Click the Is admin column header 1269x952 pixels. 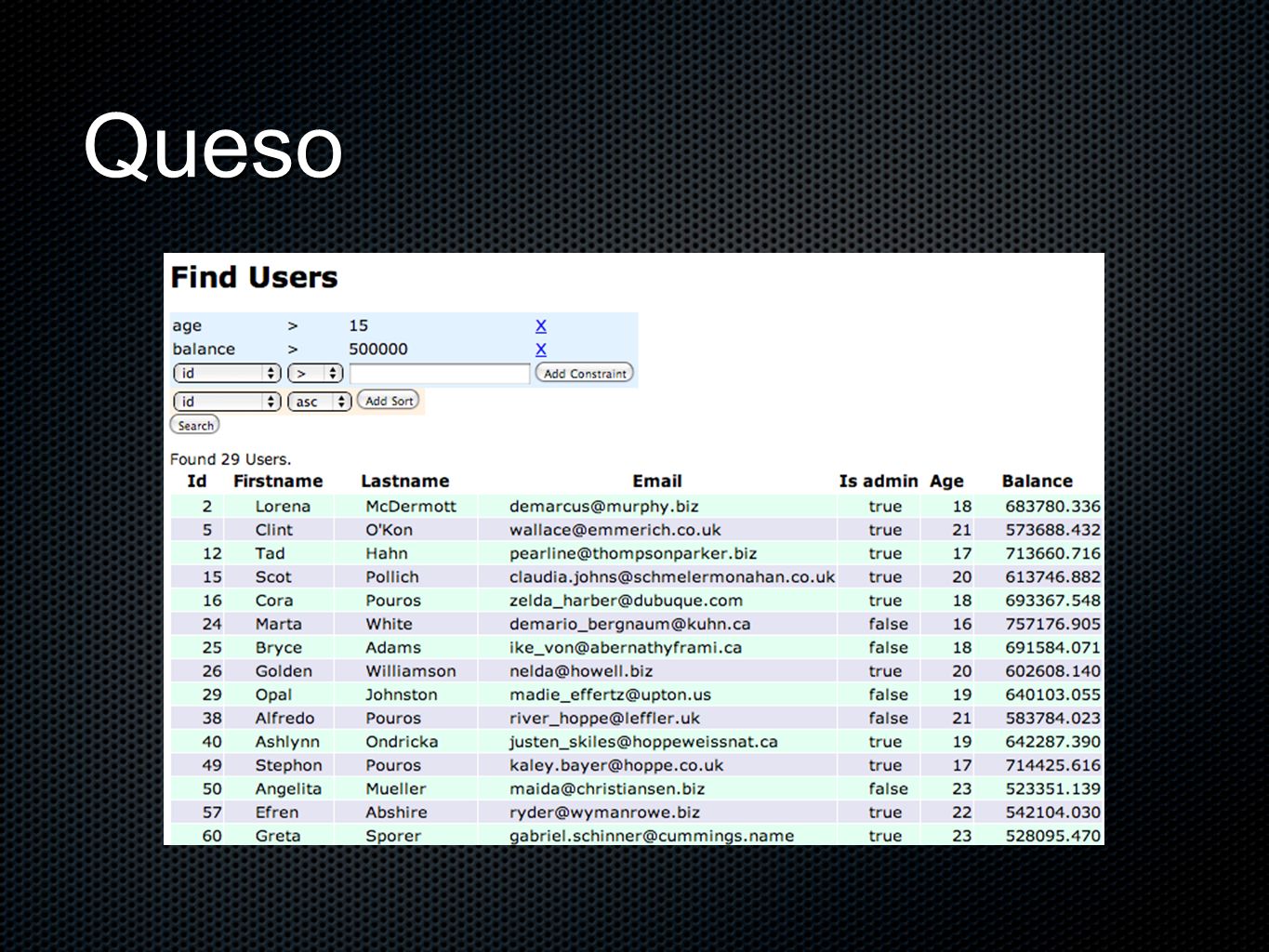[x=879, y=481]
